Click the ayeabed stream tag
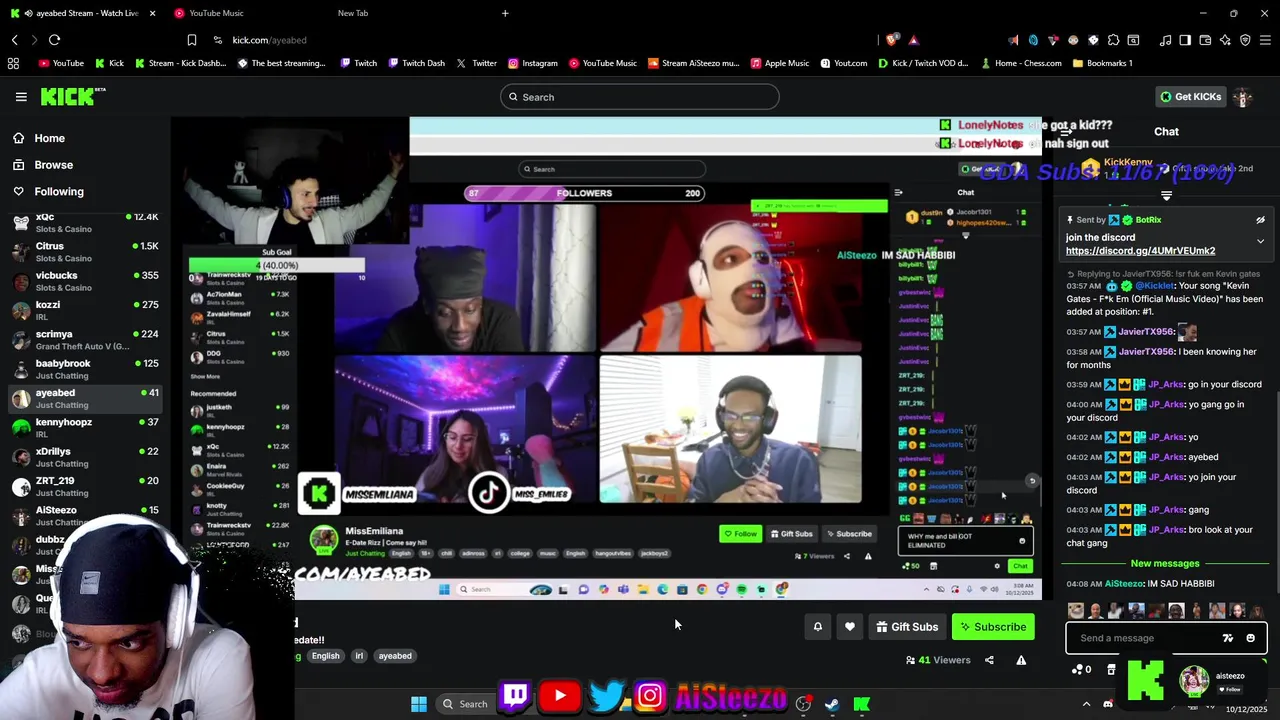The height and width of the screenshot is (720, 1280). point(395,656)
